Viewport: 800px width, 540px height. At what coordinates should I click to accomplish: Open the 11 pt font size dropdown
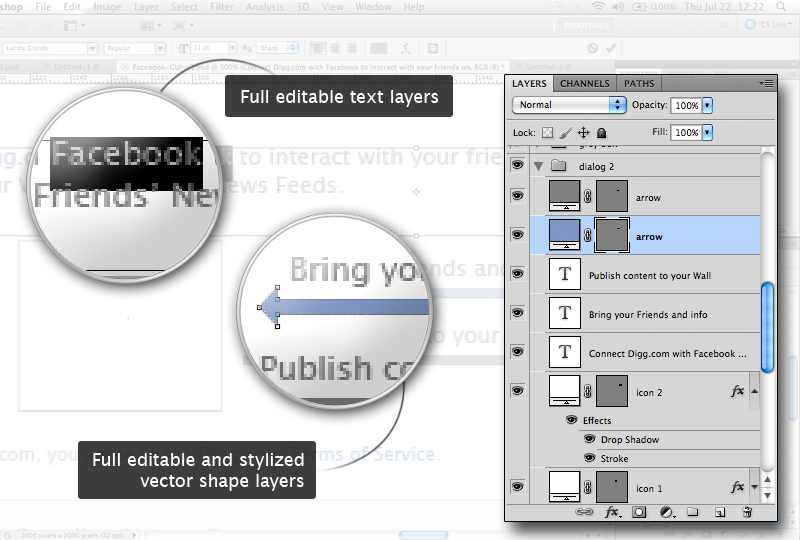coord(233,48)
